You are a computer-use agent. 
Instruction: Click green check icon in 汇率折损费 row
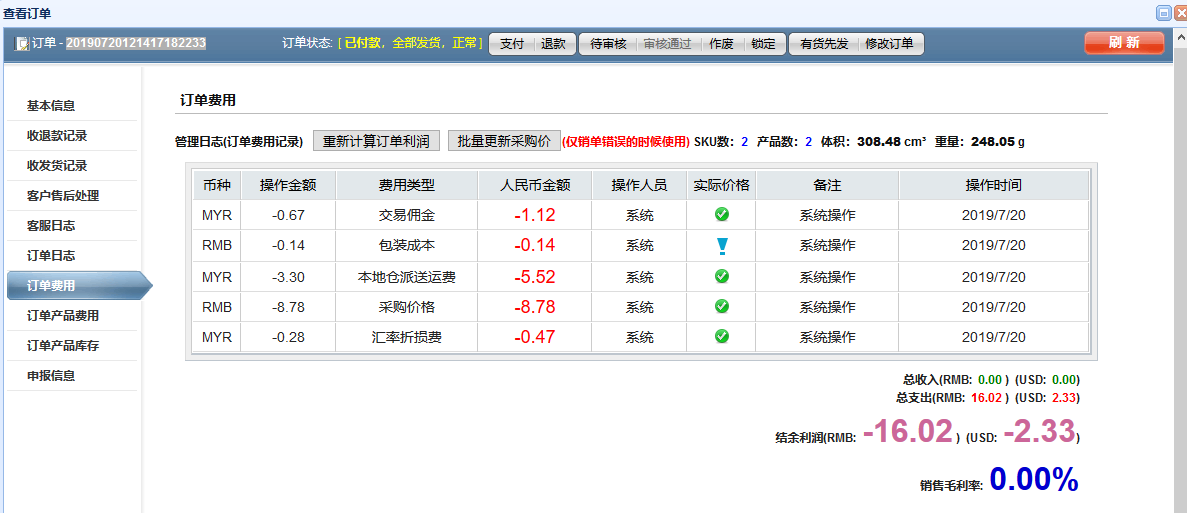[721, 336]
